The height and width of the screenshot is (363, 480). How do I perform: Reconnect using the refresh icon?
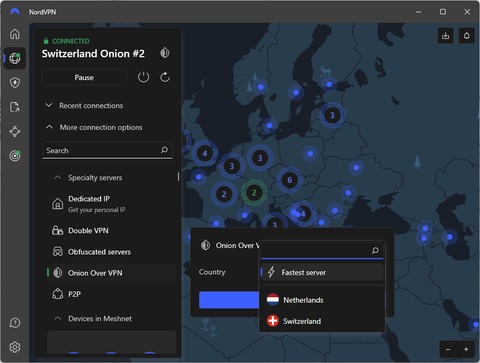[x=165, y=77]
